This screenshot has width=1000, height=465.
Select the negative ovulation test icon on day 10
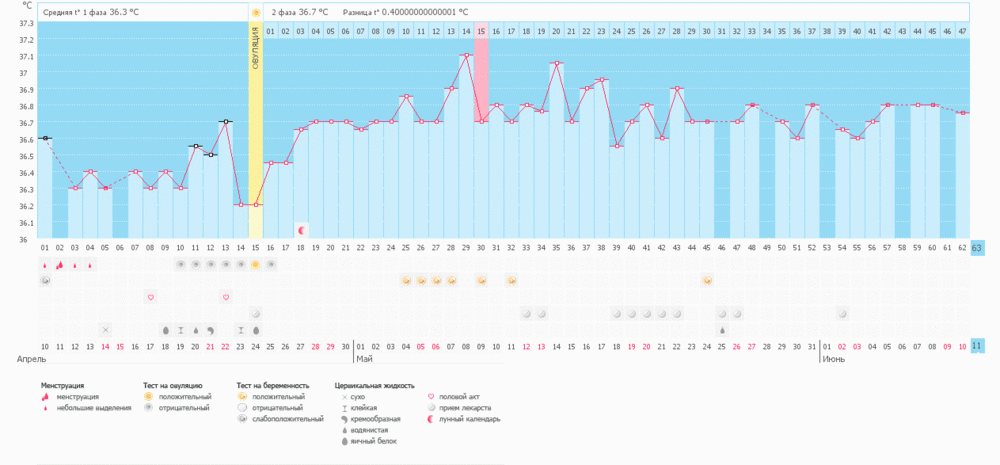pyautogui.click(x=180, y=264)
